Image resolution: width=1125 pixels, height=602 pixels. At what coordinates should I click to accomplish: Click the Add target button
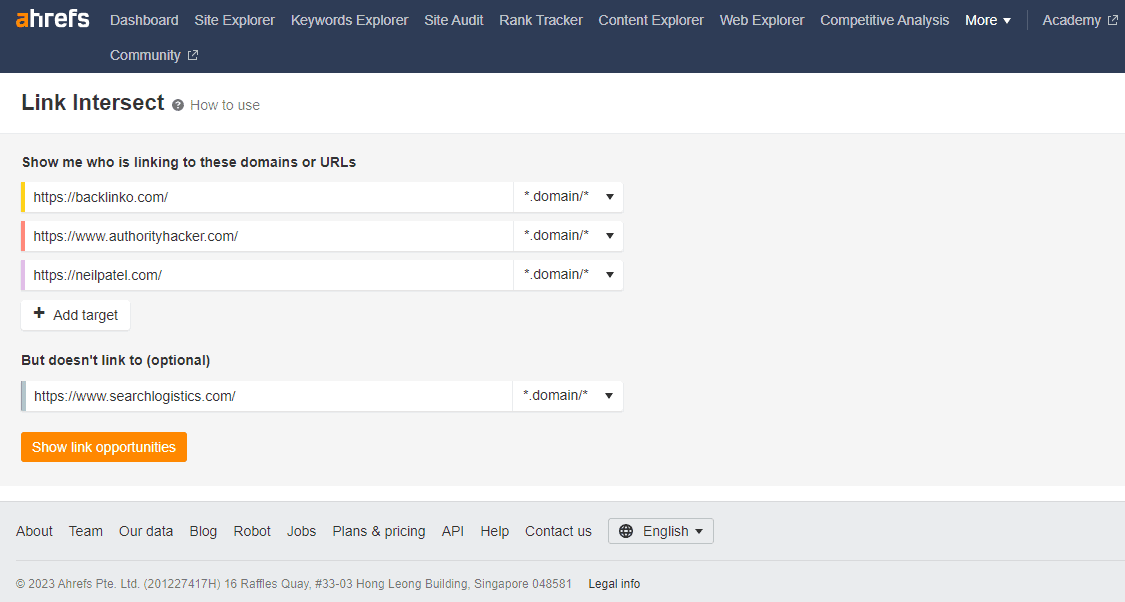[75, 315]
